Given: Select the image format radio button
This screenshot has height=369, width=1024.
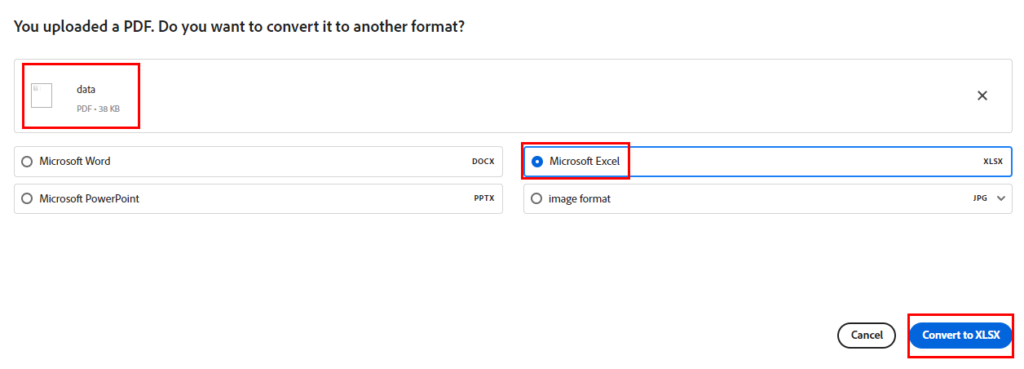Looking at the screenshot, I should (x=536, y=199).
